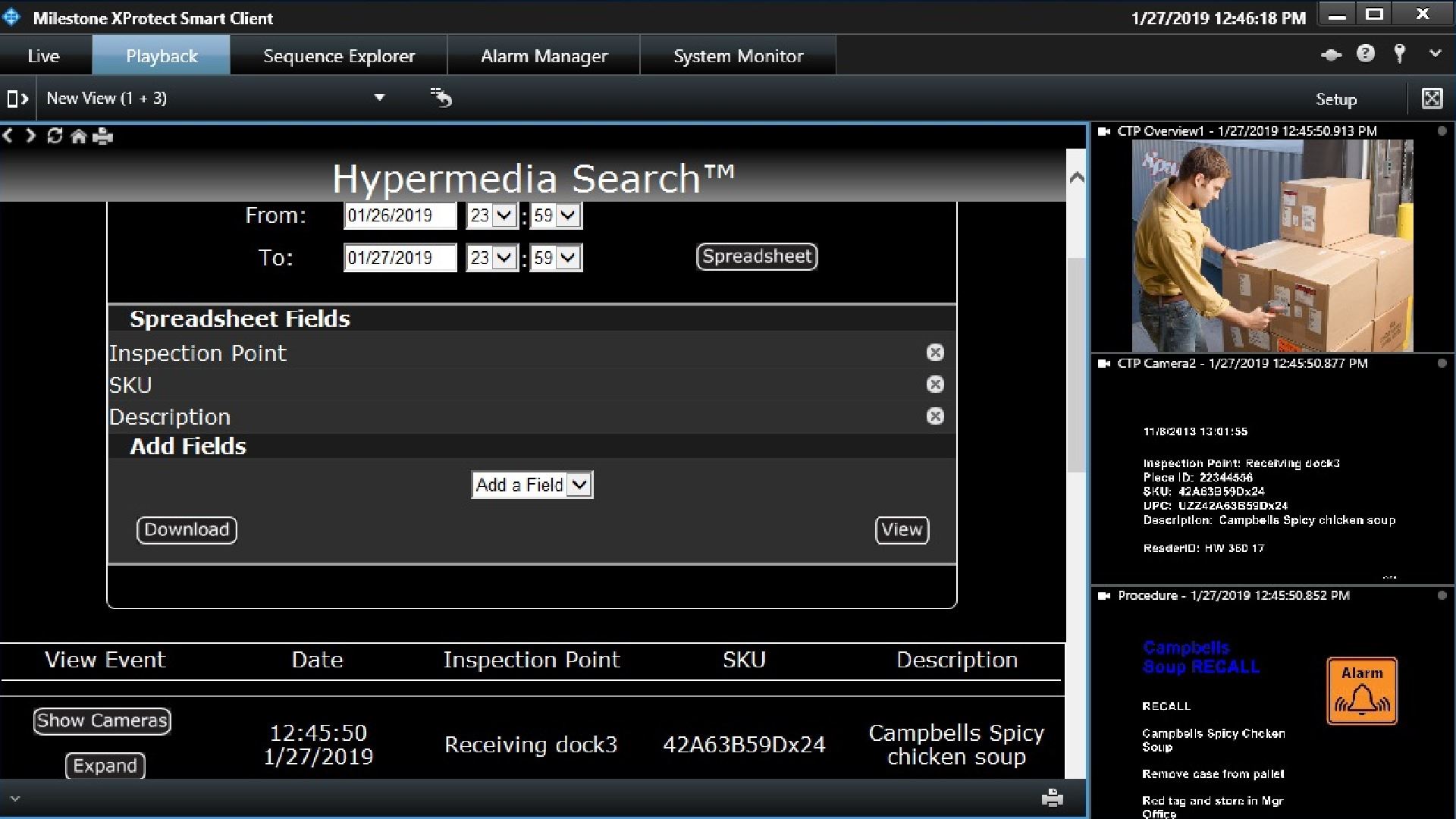Click the status indicator icon in top bar

pos(1331,55)
